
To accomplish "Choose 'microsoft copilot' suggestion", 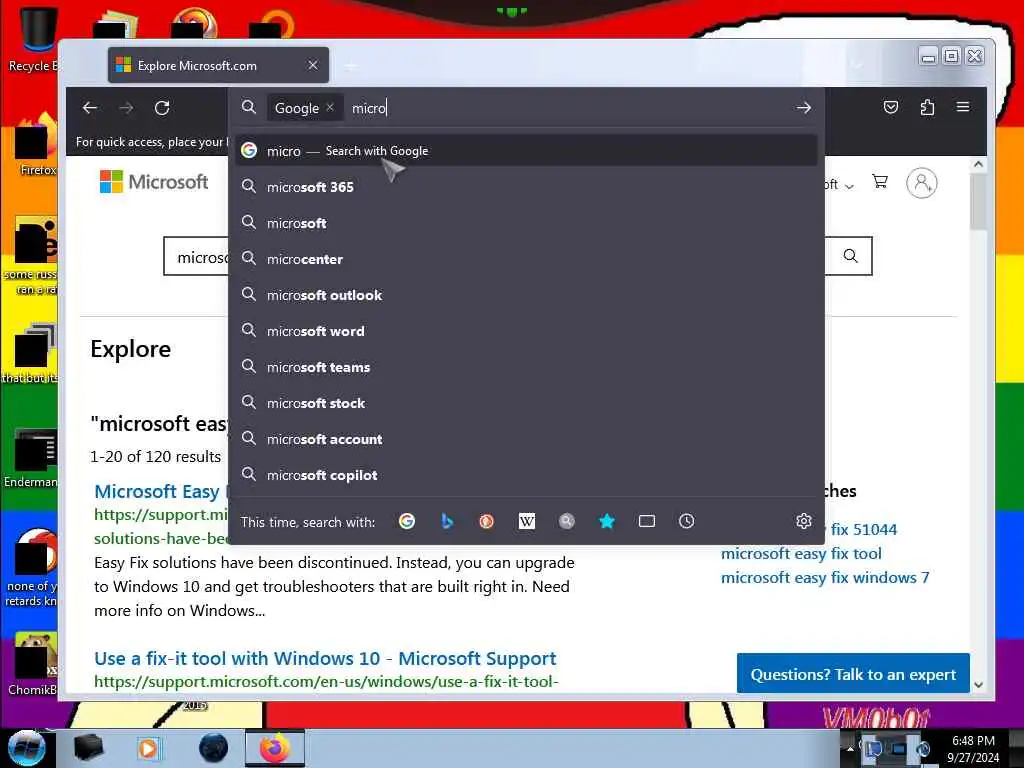I will tap(526, 475).
